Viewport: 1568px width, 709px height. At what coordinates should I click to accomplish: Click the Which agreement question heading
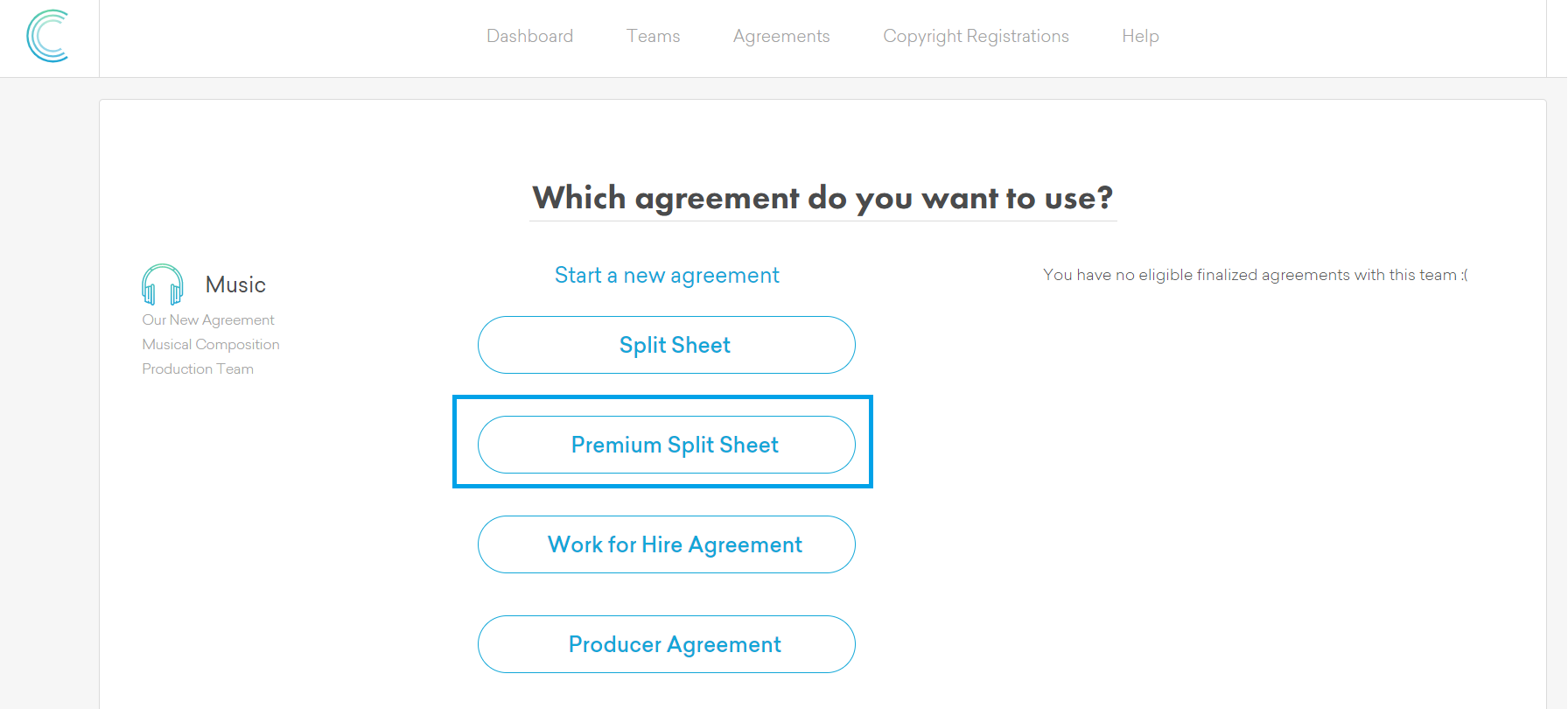822,198
